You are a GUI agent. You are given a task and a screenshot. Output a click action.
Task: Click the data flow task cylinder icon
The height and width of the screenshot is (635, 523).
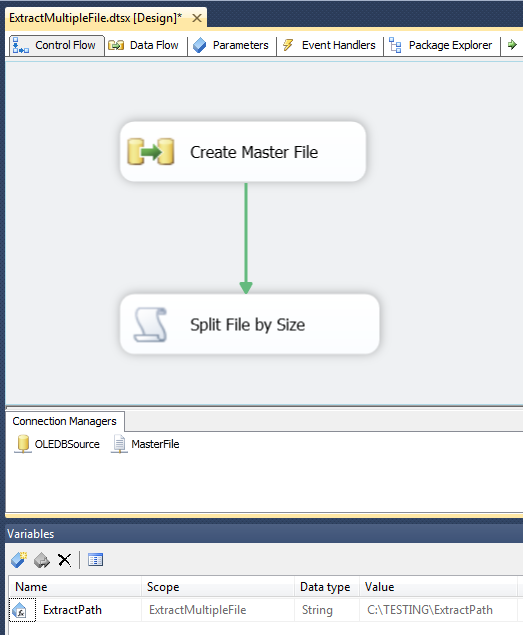151,152
